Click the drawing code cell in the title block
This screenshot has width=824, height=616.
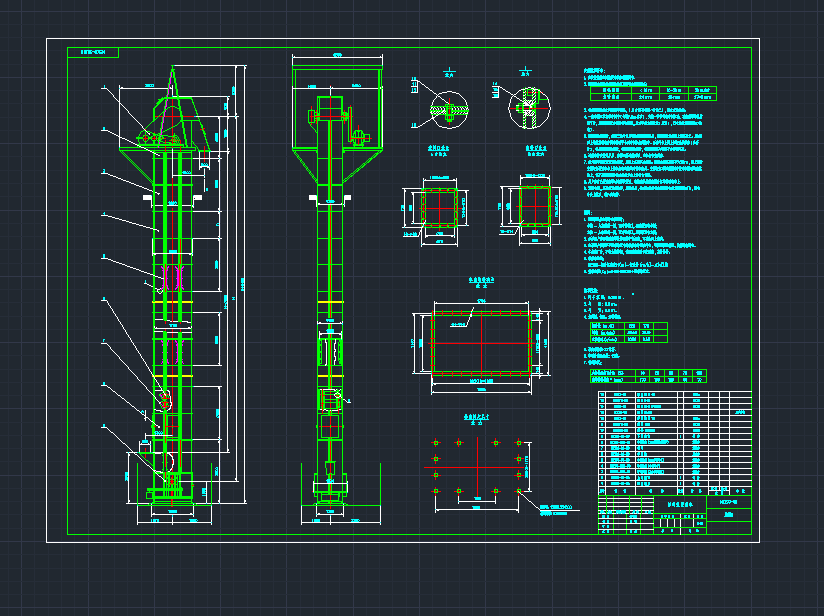728,502
